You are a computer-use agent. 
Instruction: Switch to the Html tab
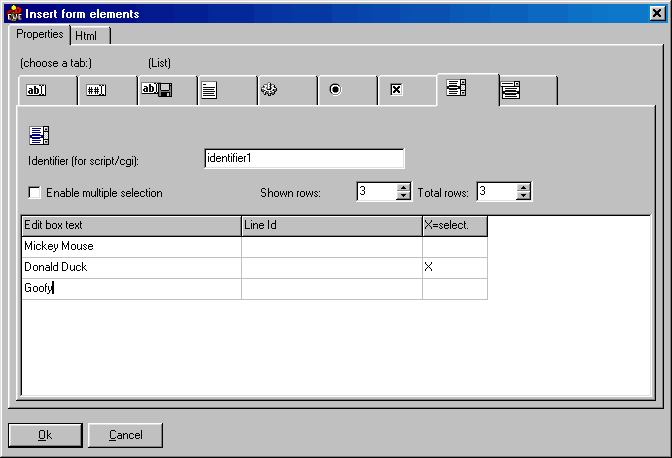click(x=88, y=35)
